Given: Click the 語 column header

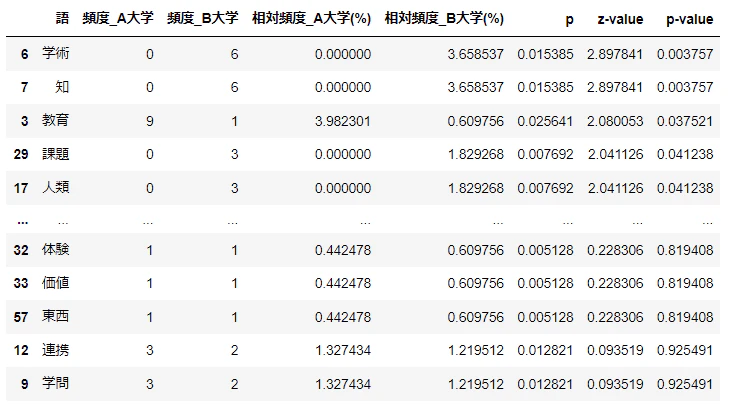Looking at the screenshot, I should pyautogui.click(x=62, y=18).
